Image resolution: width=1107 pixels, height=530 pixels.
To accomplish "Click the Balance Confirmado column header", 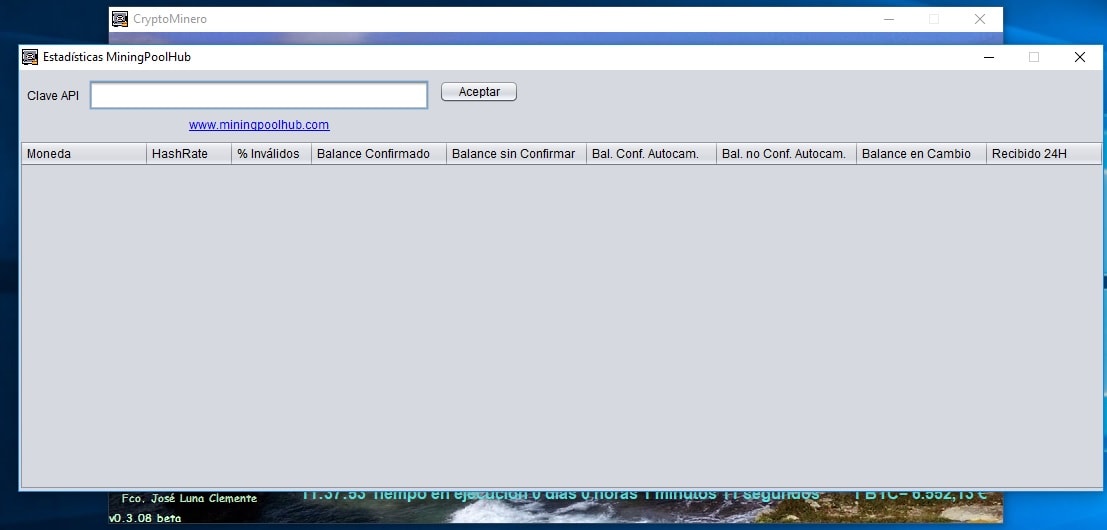I will [x=378, y=154].
